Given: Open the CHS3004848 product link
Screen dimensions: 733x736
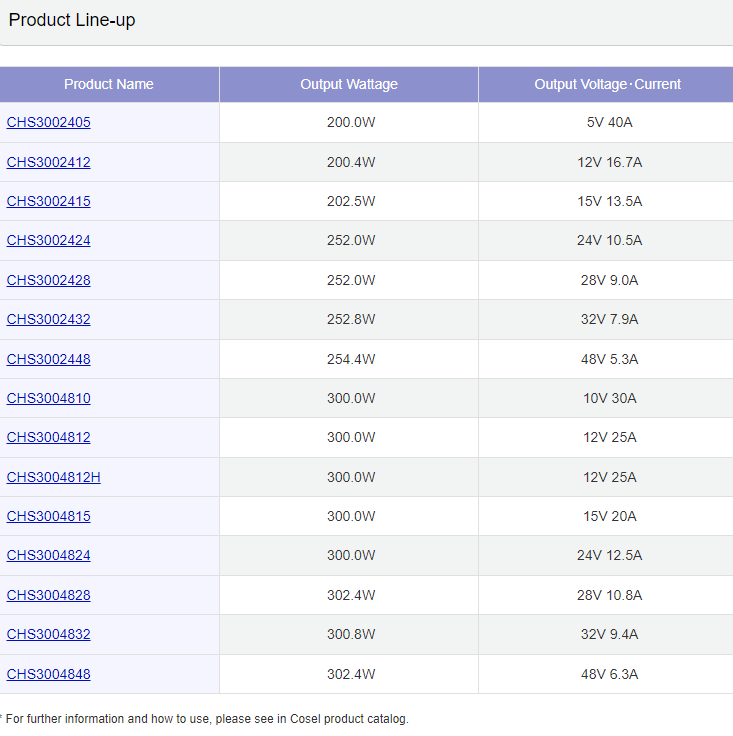Looking at the screenshot, I should [x=48, y=674].
